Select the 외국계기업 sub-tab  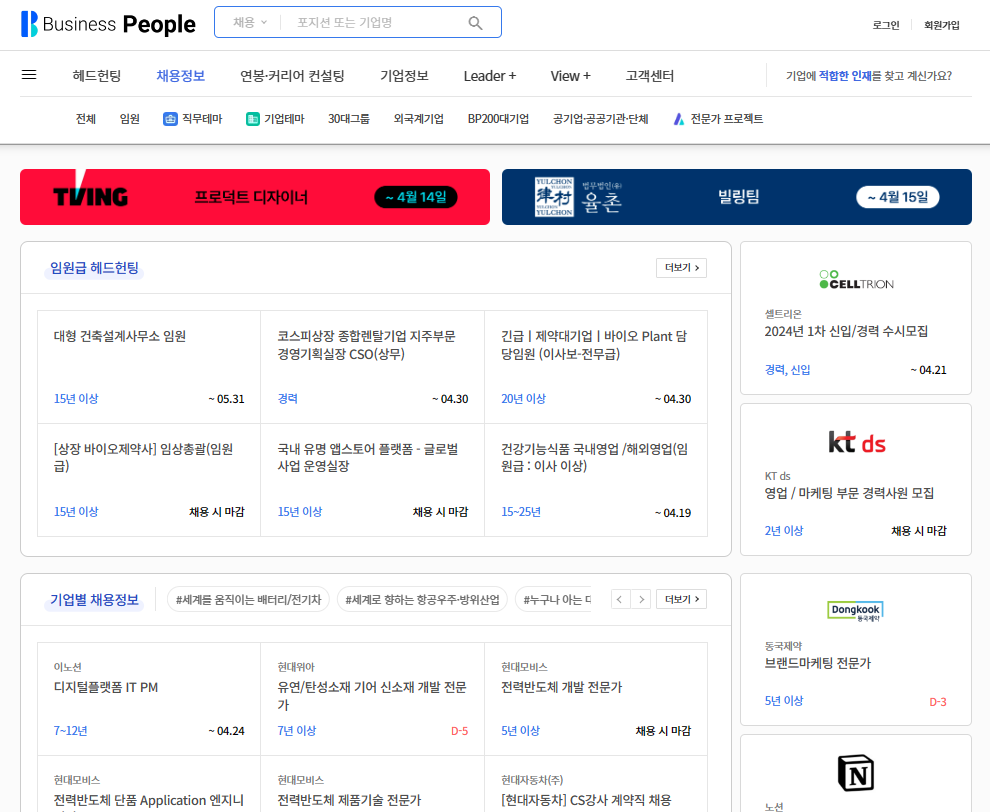click(x=419, y=119)
